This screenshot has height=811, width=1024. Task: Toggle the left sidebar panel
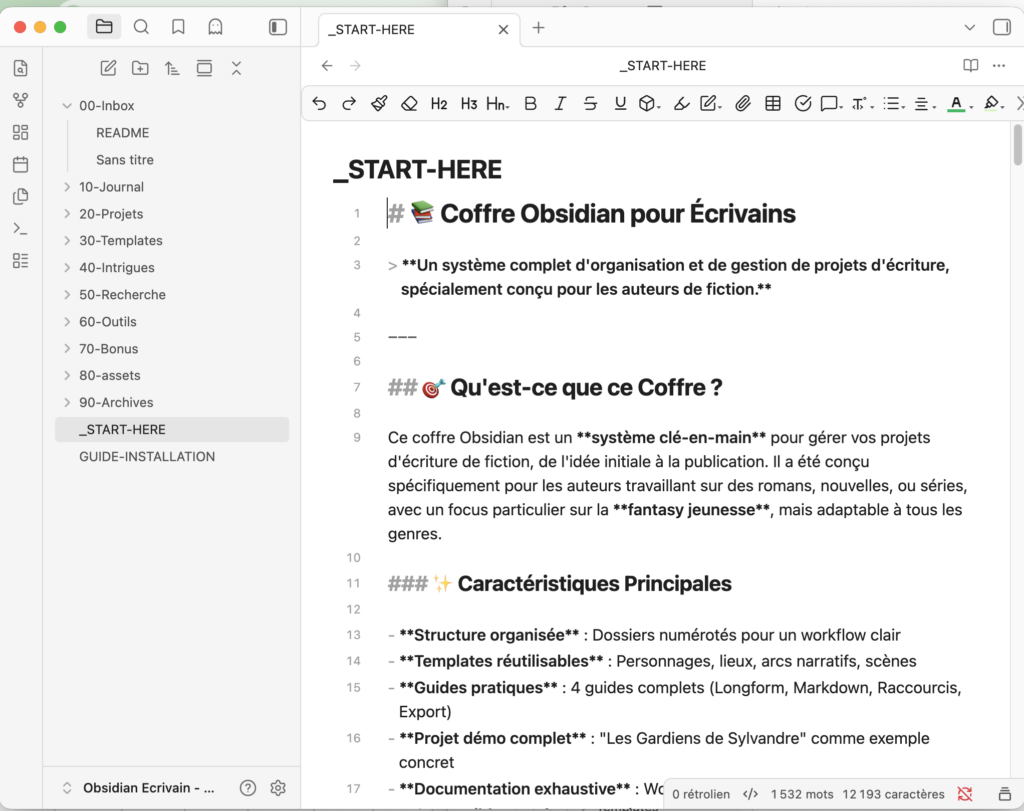(x=278, y=27)
